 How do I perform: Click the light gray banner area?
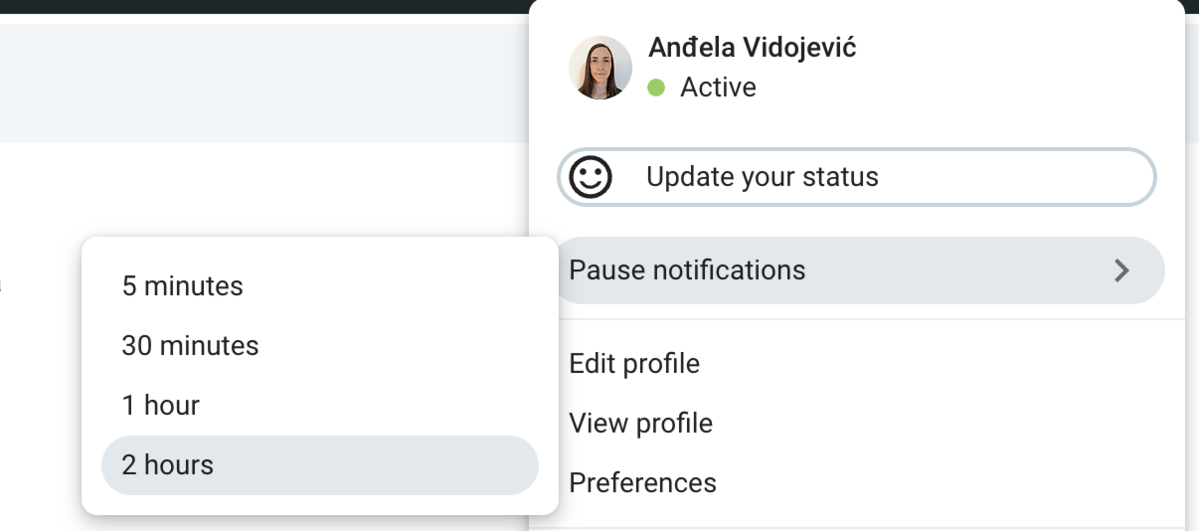pos(264,83)
